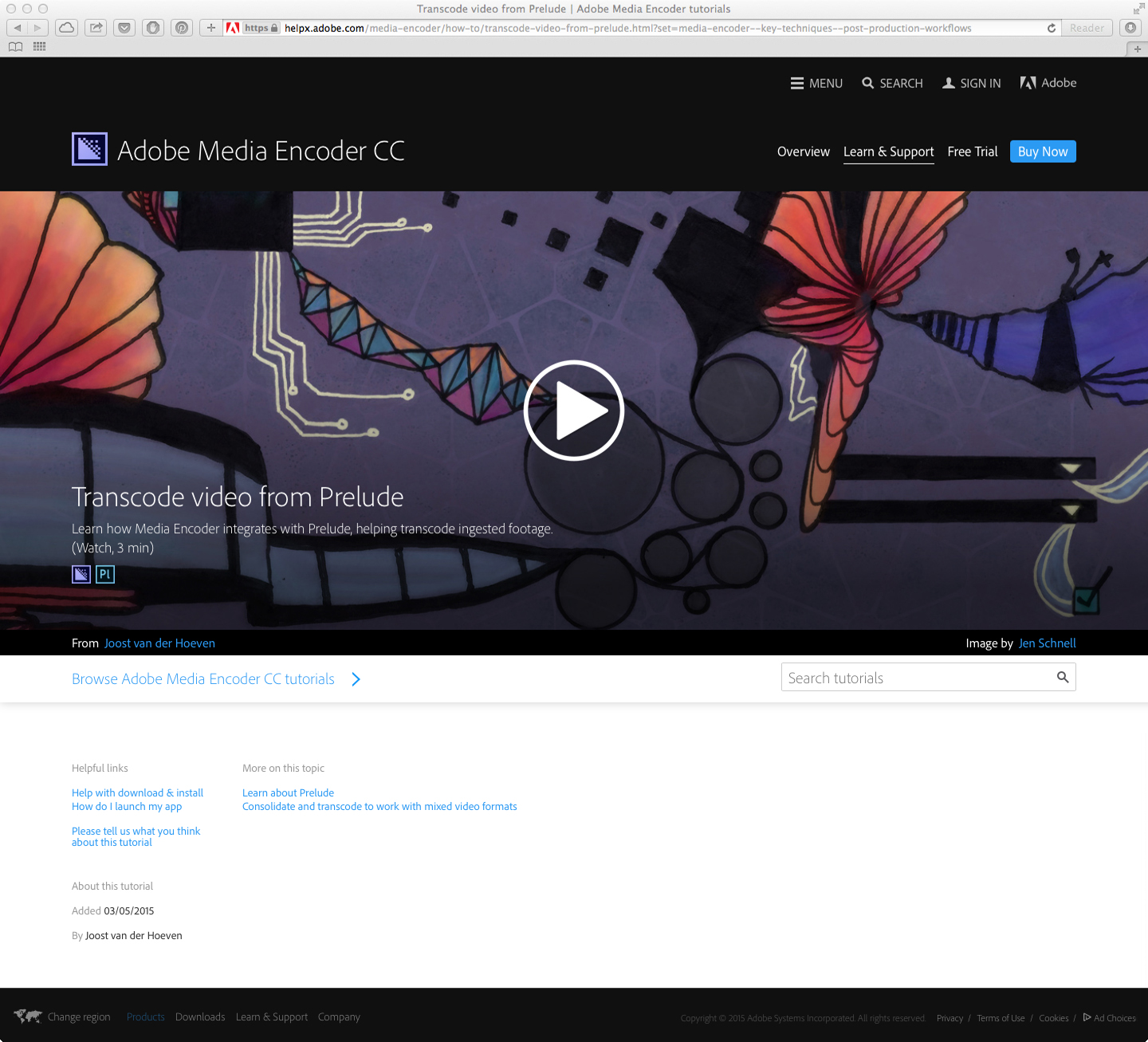Screen dimensions: 1148x1042
Task: Submit search with the magnifier icon
Action: (1063, 677)
